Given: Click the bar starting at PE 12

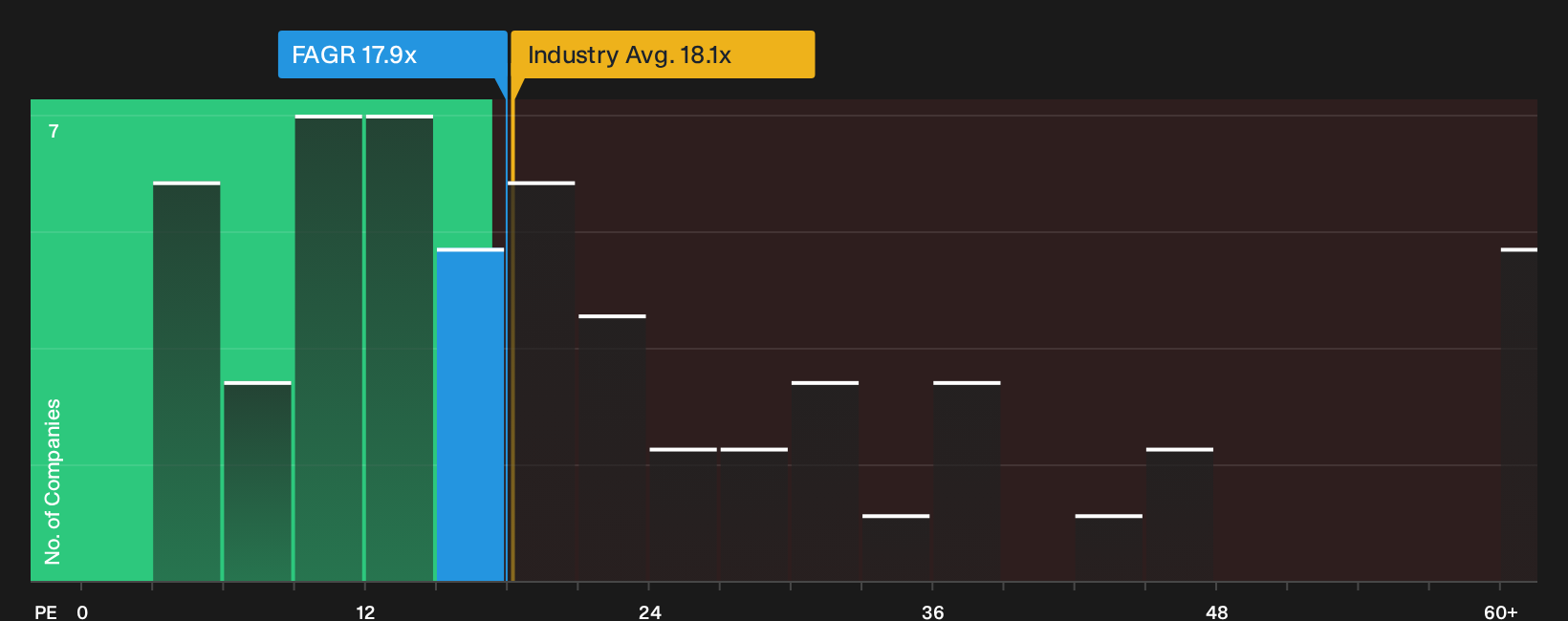Looking at the screenshot, I should tap(400, 348).
